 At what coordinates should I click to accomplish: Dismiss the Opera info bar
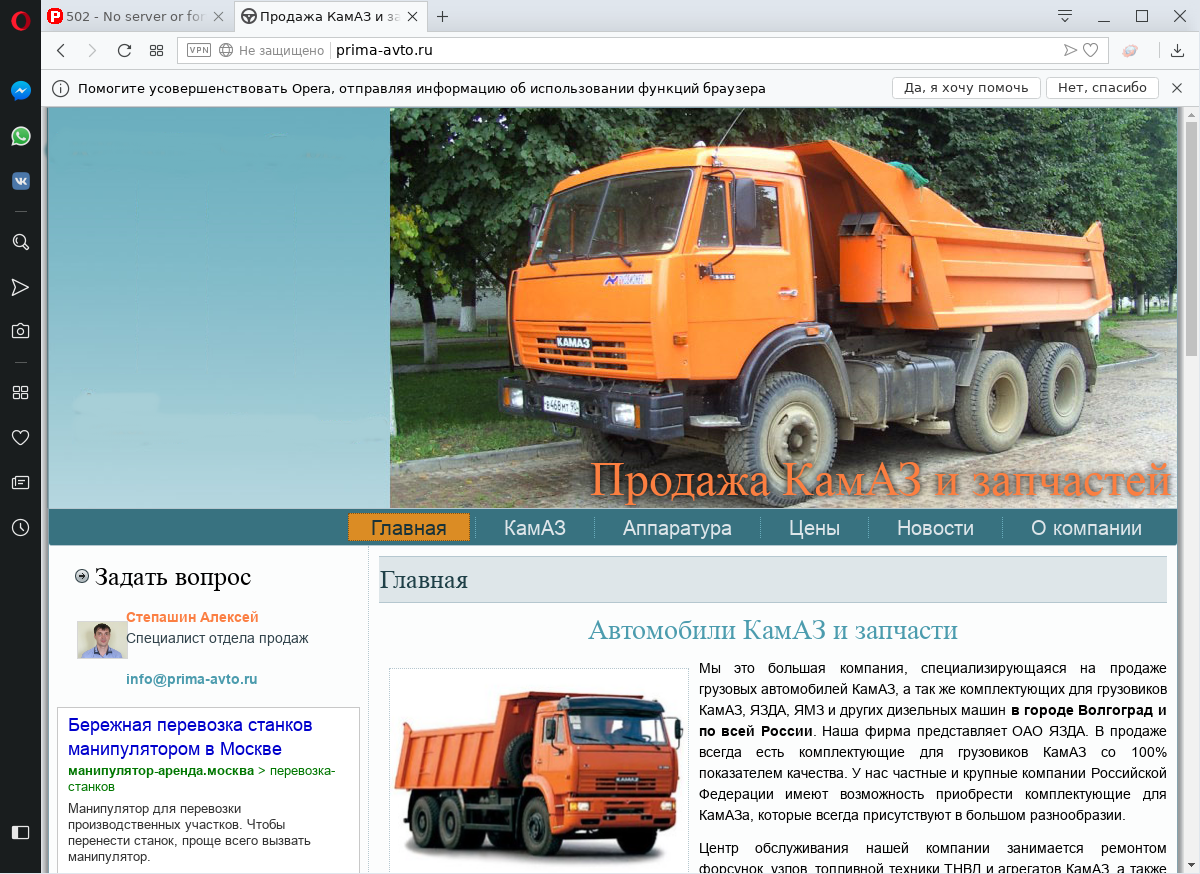tap(1177, 88)
